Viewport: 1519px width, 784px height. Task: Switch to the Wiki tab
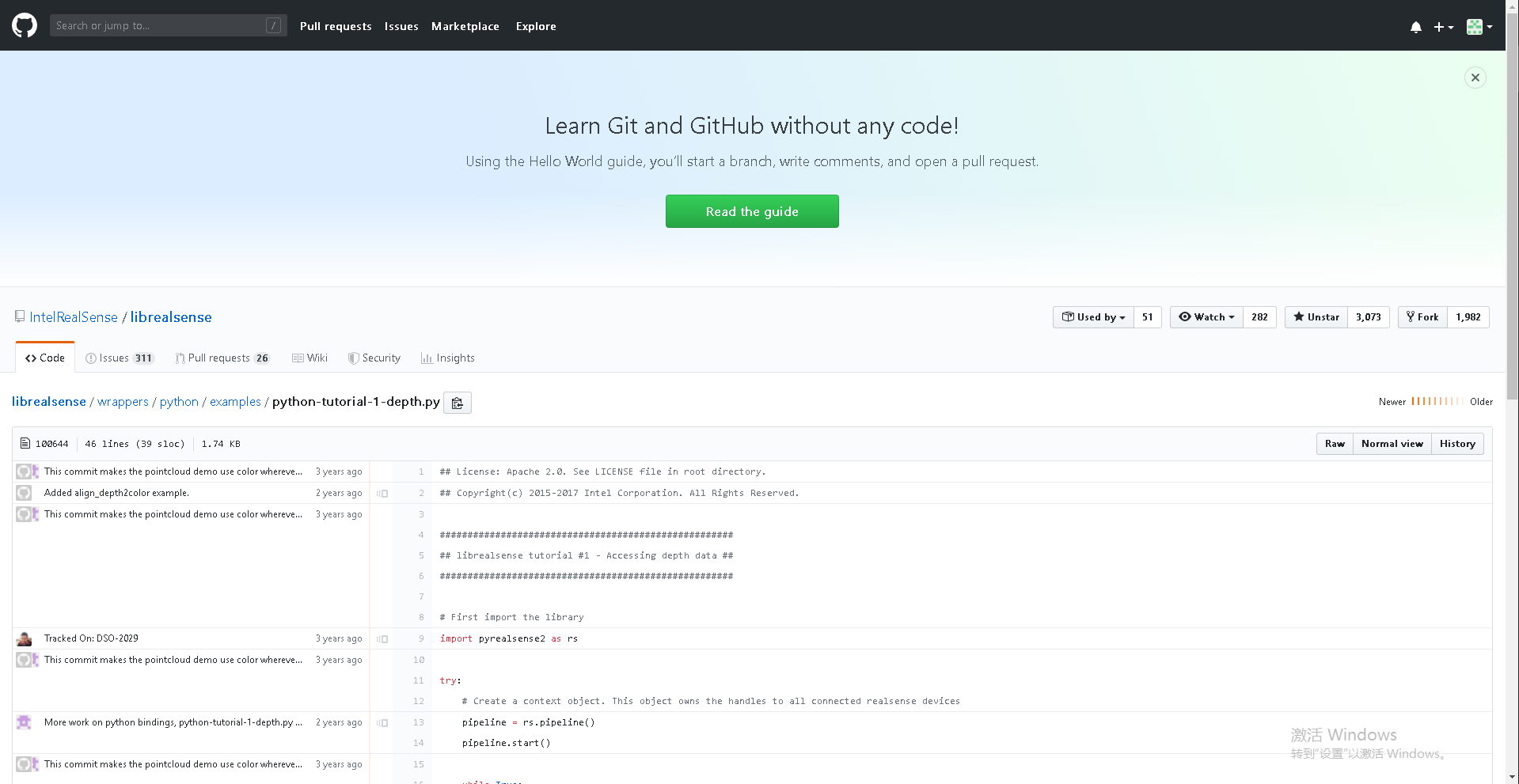[x=309, y=358]
